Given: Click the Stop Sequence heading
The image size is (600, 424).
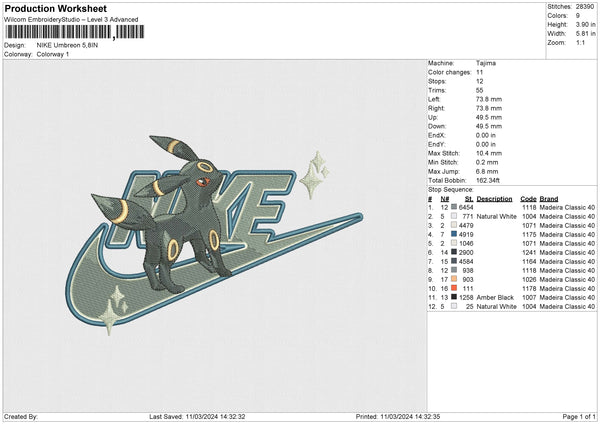Looking at the screenshot, I should 451,190.
